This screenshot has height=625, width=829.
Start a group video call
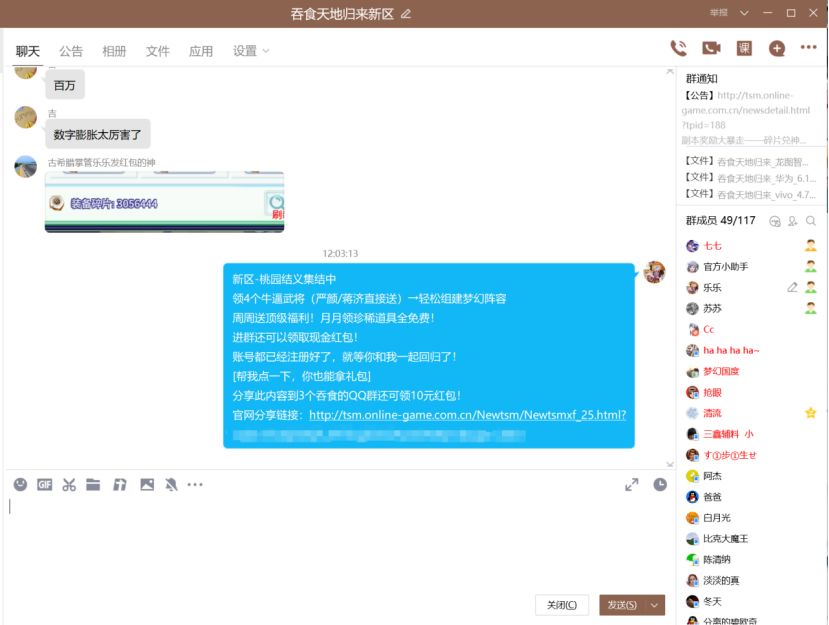711,49
